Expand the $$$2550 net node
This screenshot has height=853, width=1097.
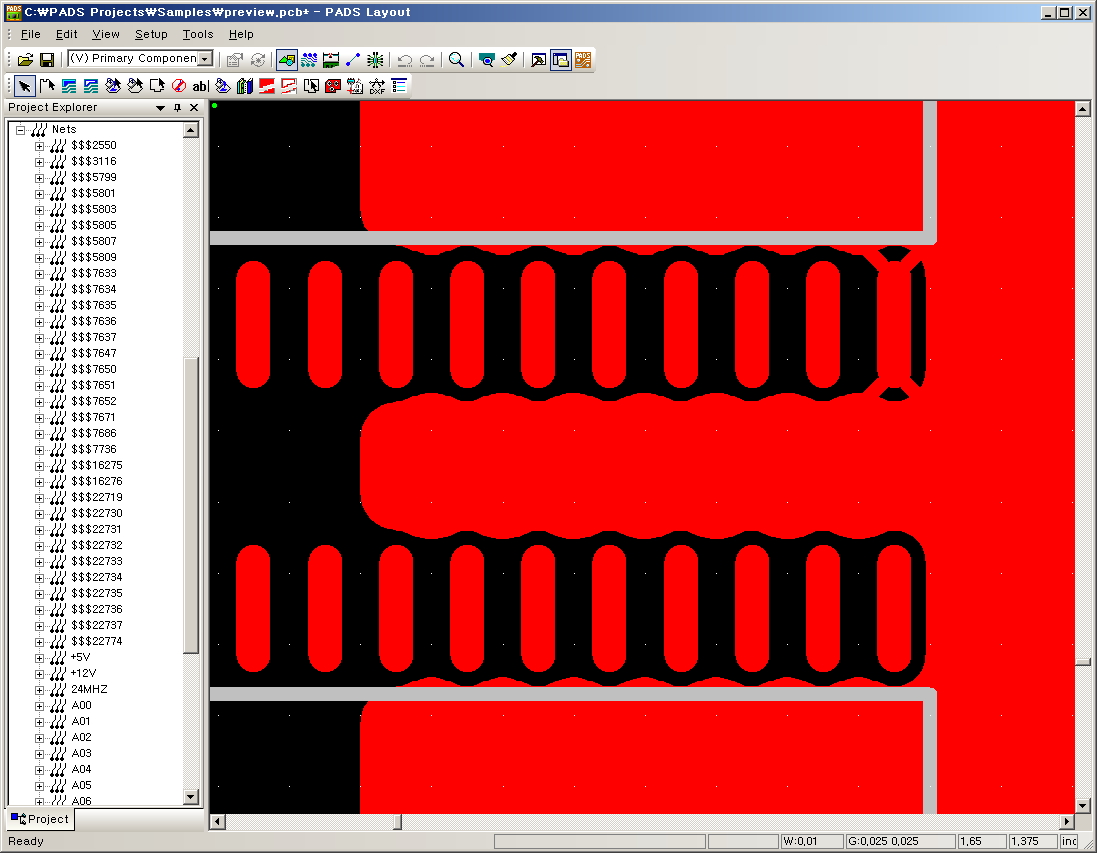39,146
